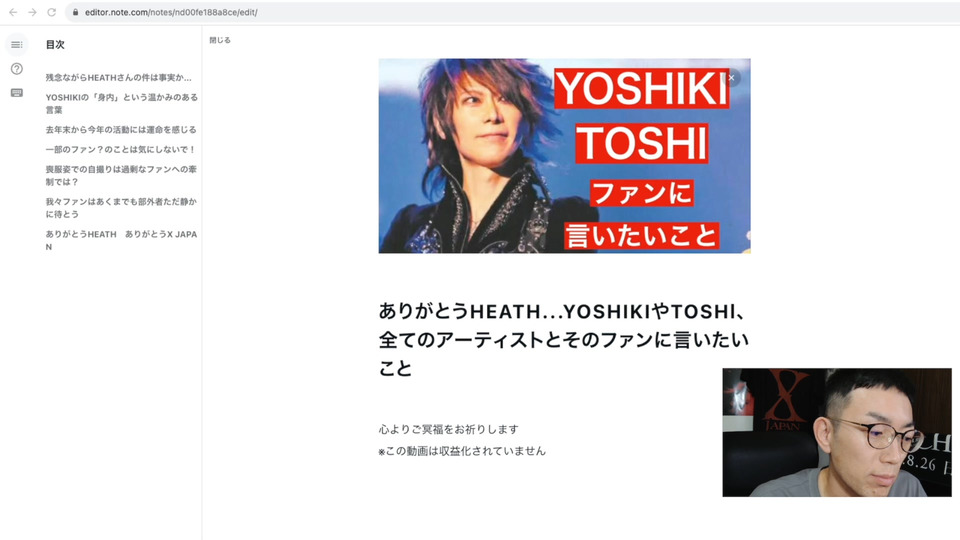Click the 目次 heading
The height and width of the screenshot is (540, 960).
[55, 45]
